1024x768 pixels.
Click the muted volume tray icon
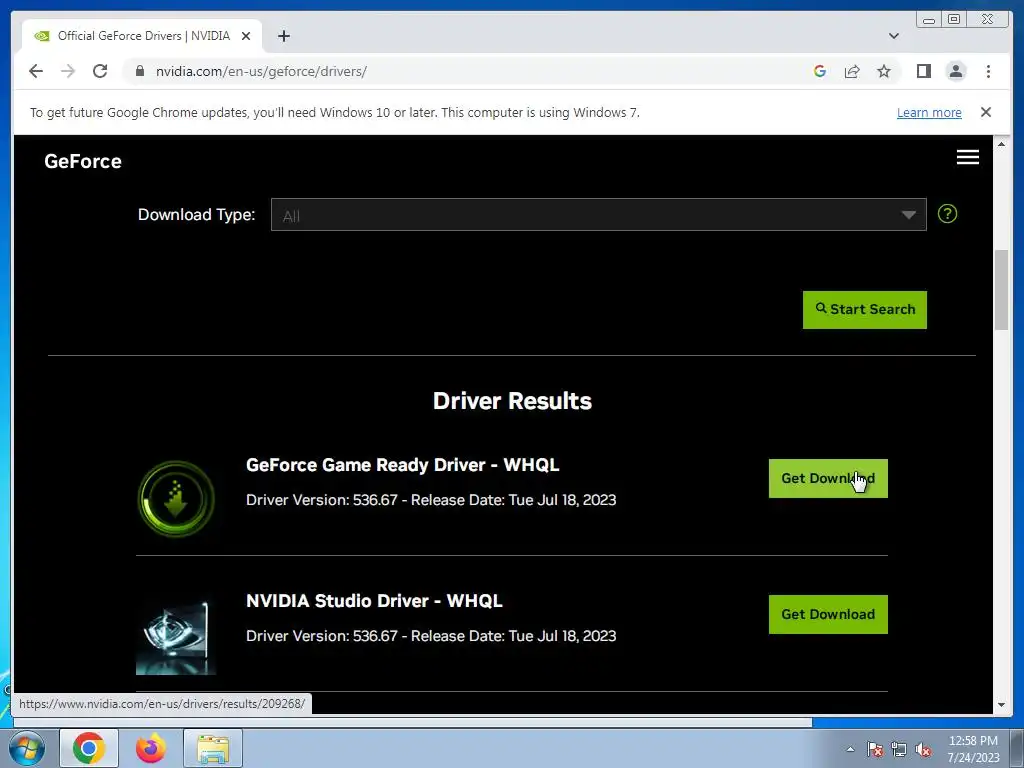tap(923, 749)
